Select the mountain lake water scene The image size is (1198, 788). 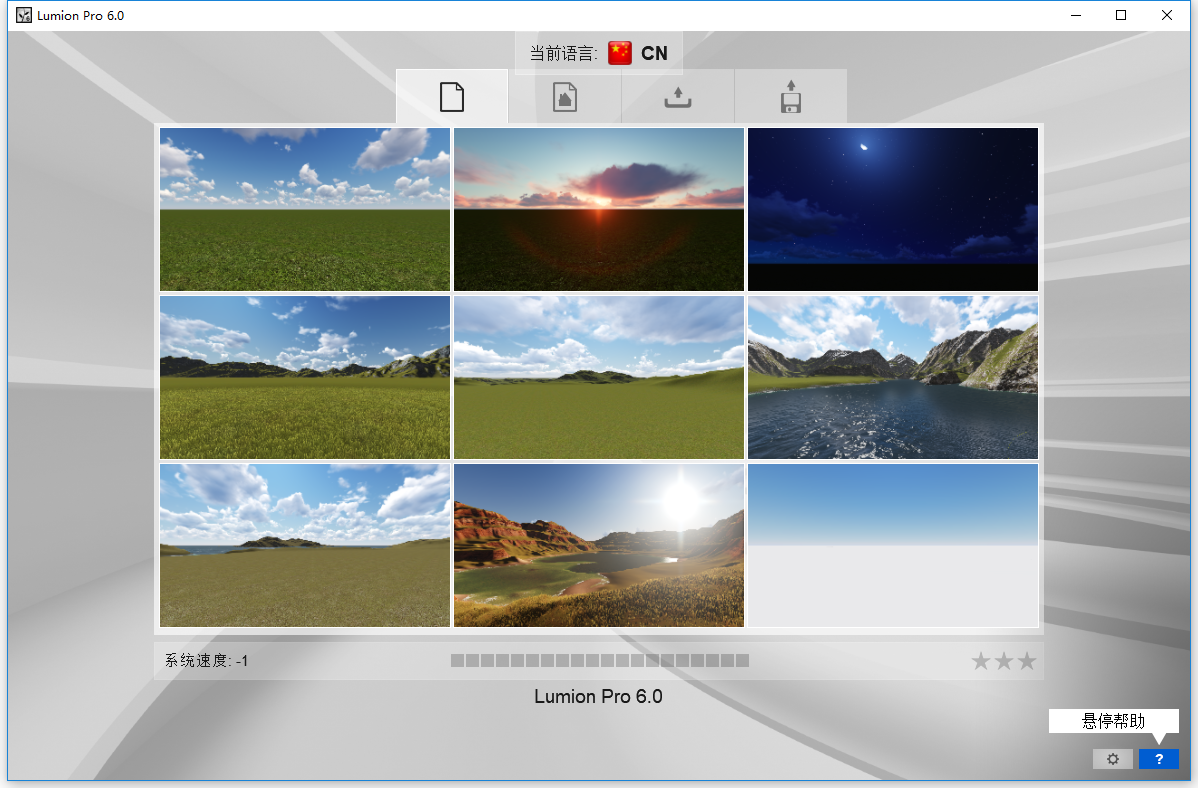point(893,378)
